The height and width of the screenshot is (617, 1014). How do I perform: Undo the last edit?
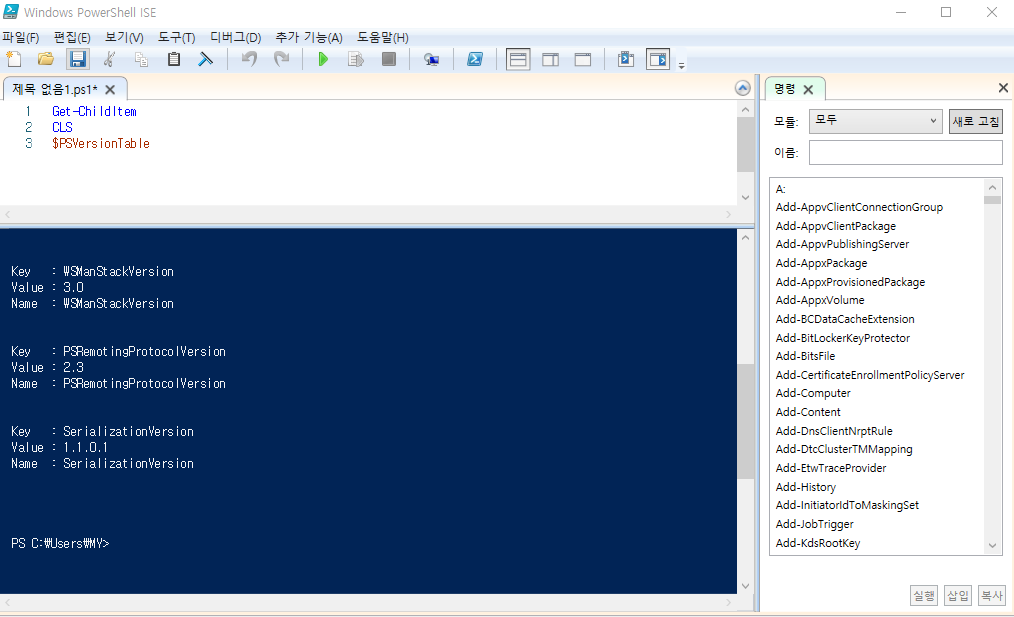pyautogui.click(x=249, y=60)
